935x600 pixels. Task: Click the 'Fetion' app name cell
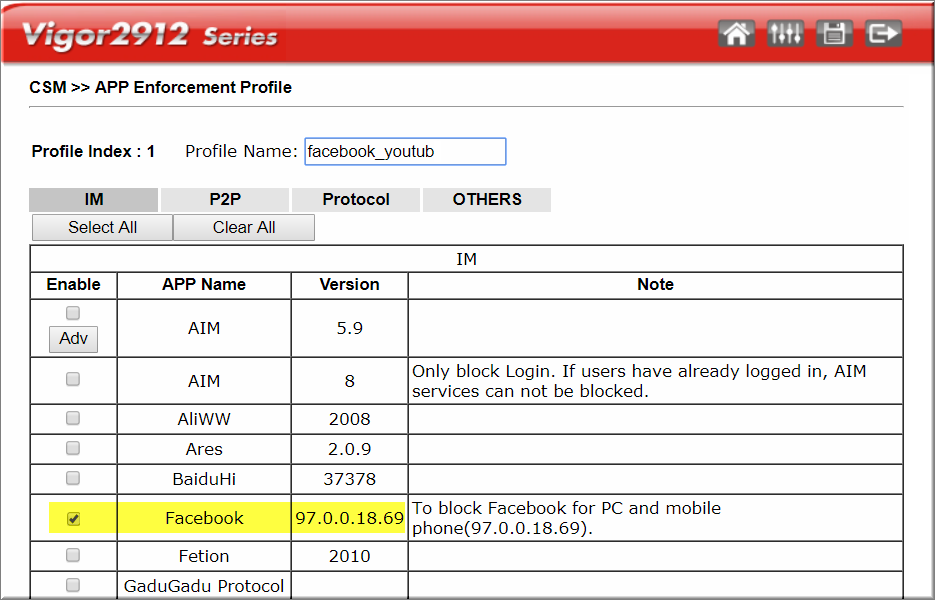204,556
